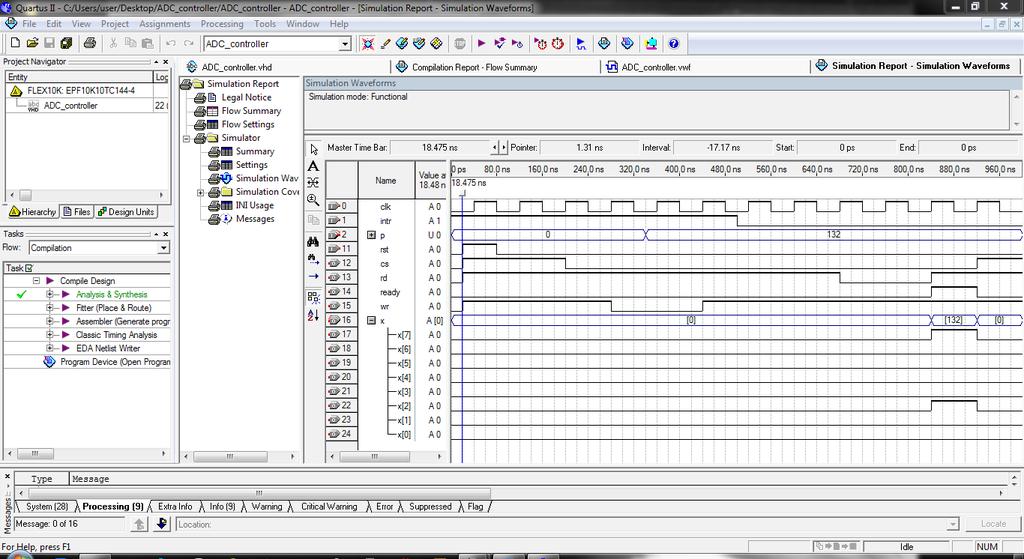Click the Pin Planner pencil icon
Screen dimensions: 1024x559
click(x=385, y=43)
